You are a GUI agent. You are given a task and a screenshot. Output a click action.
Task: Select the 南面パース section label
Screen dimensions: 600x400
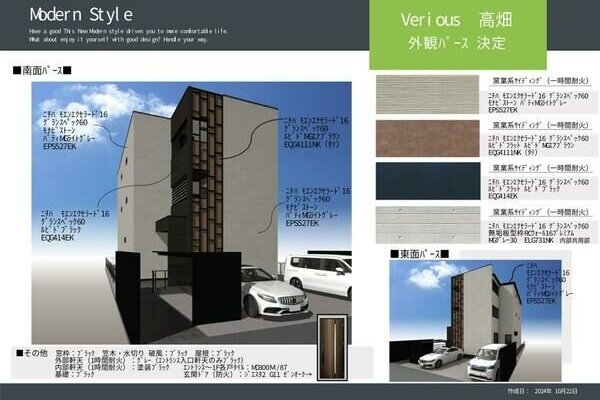(42, 70)
